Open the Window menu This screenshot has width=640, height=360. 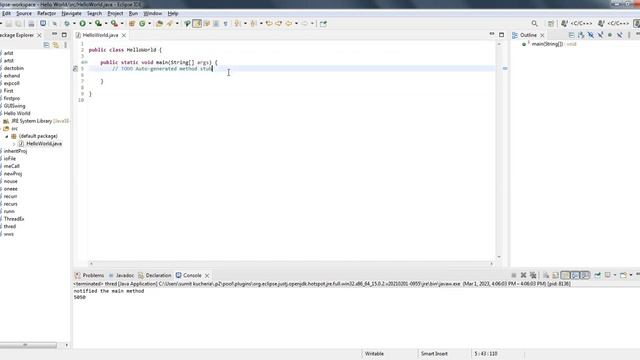tap(153, 13)
